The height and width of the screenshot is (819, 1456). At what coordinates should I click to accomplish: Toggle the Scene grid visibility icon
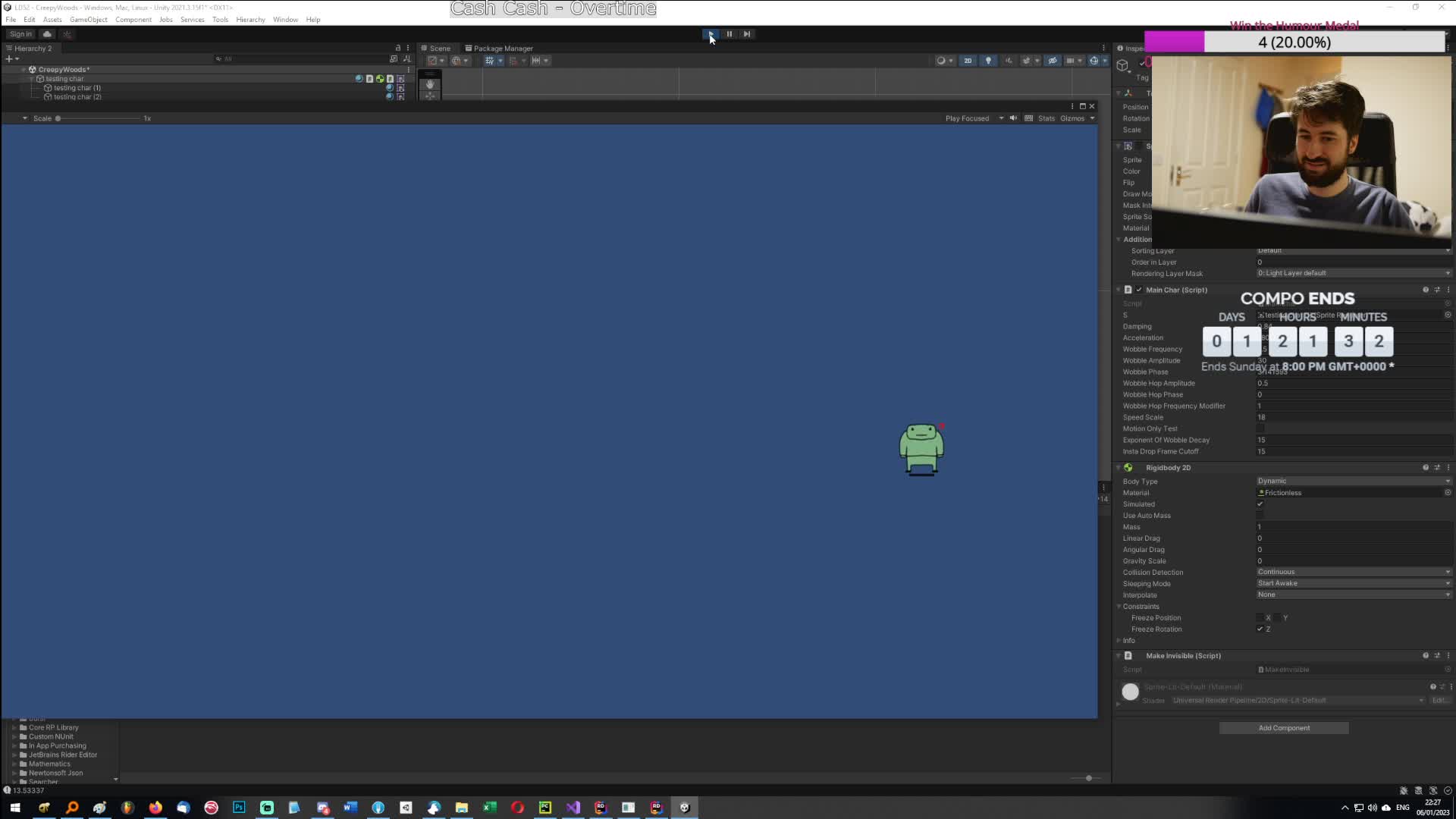click(x=488, y=61)
